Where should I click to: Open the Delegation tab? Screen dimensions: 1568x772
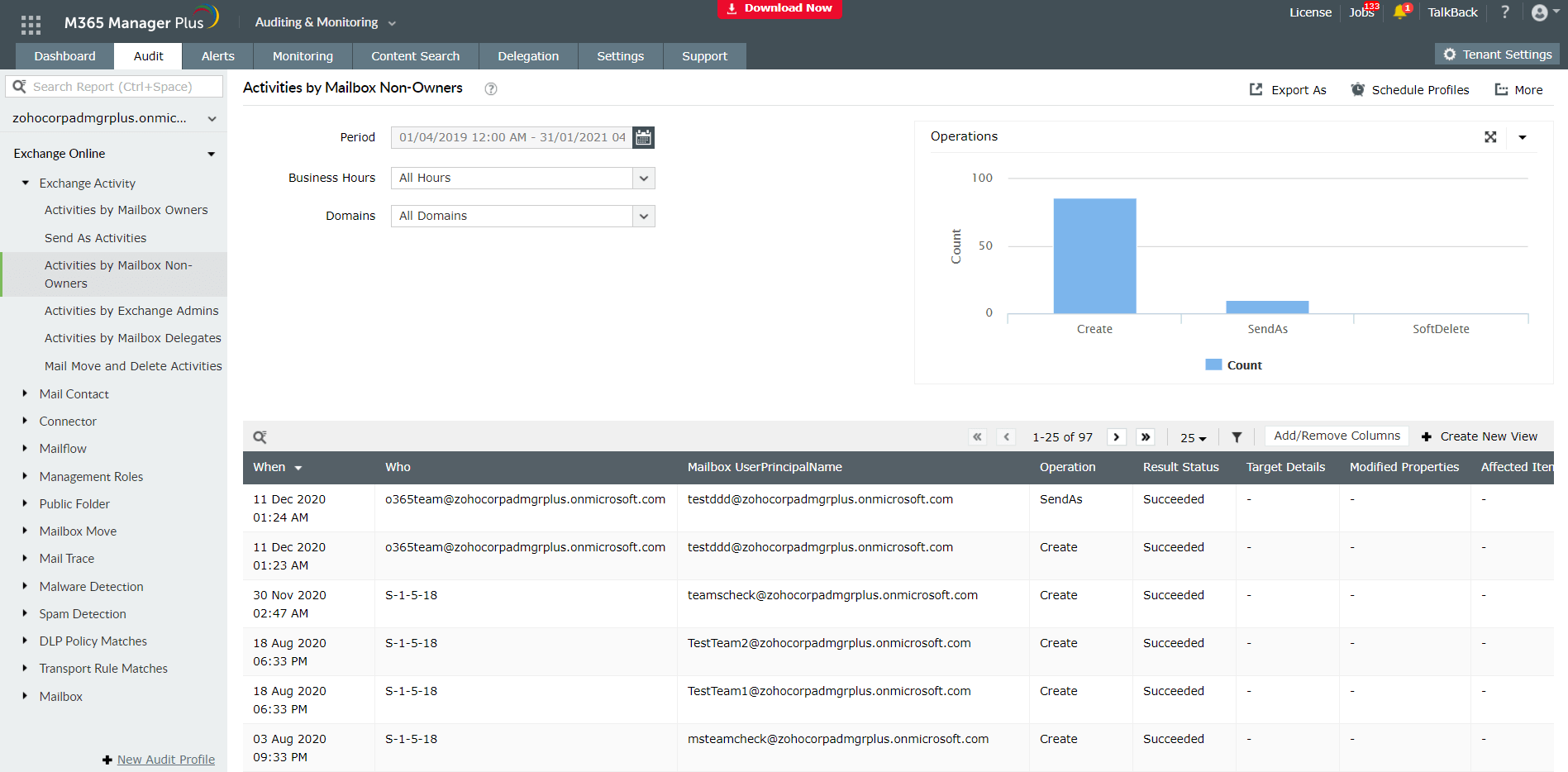528,56
